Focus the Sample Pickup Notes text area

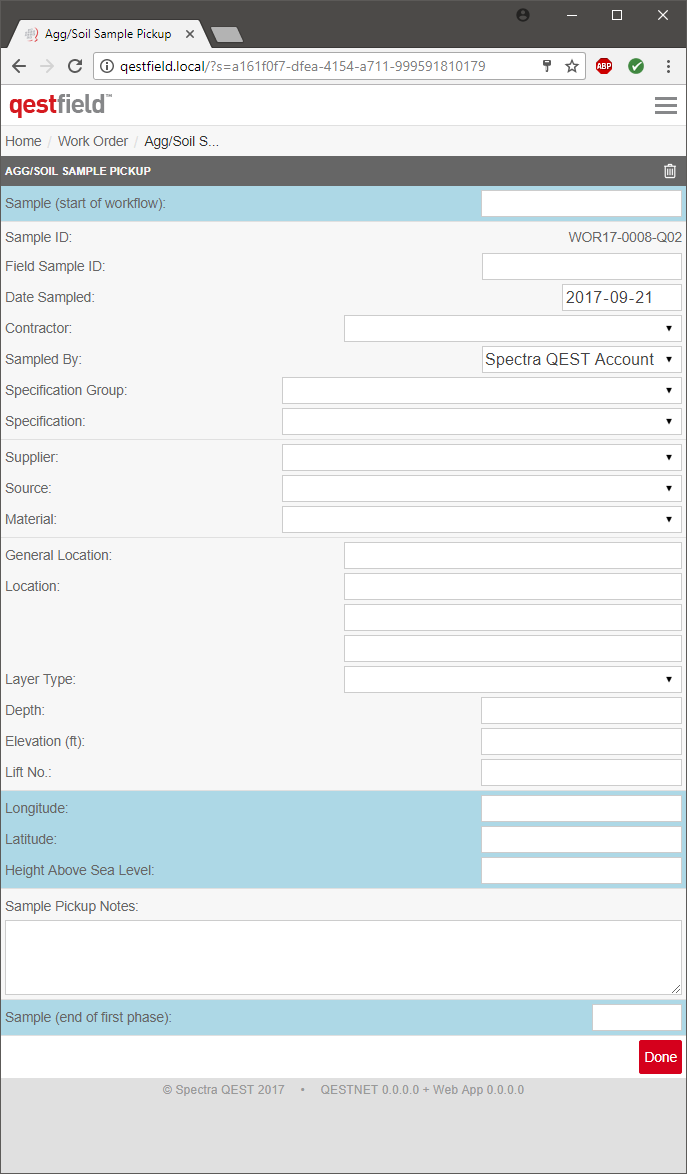[343, 957]
